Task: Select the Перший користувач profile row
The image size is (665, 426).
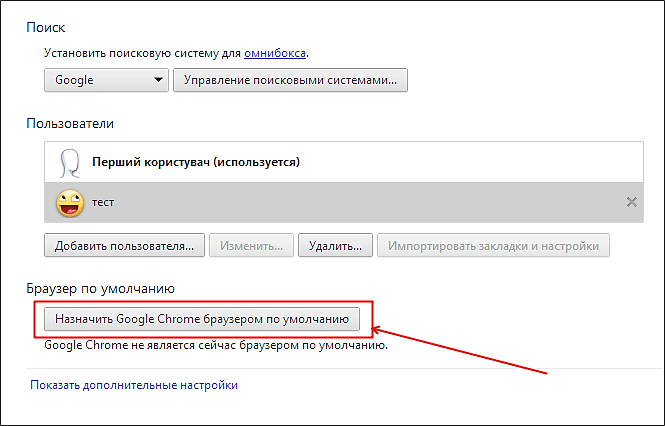Action: (x=344, y=162)
